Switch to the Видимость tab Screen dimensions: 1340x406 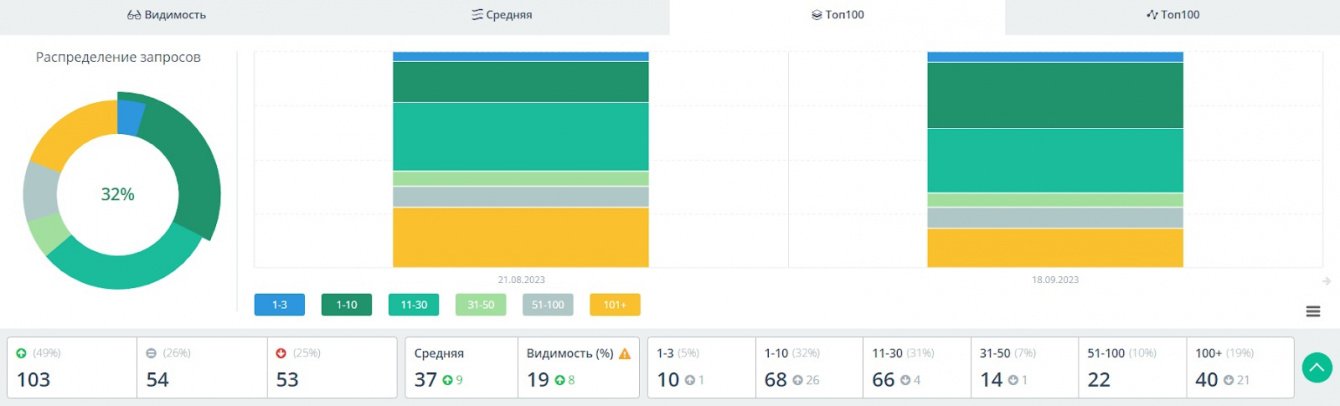pos(167,15)
